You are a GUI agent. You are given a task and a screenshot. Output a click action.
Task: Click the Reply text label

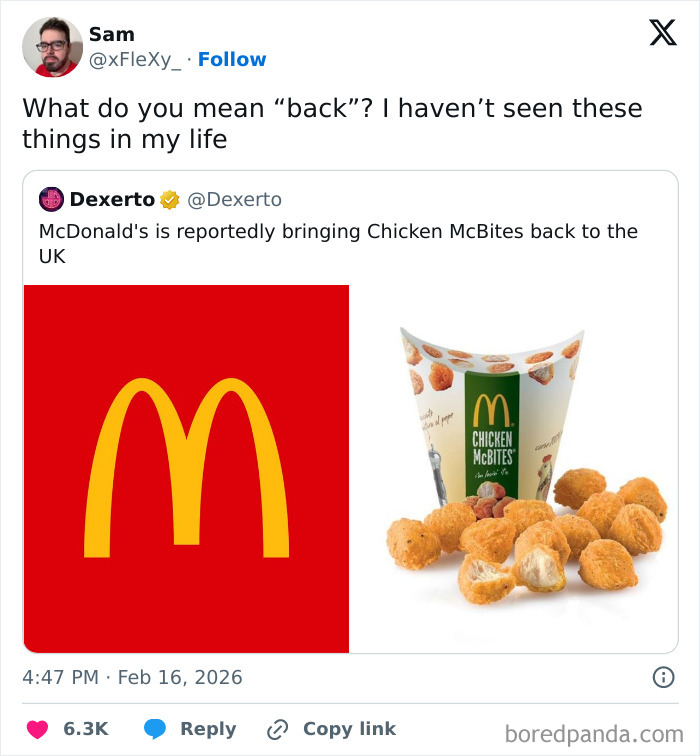click(x=208, y=729)
